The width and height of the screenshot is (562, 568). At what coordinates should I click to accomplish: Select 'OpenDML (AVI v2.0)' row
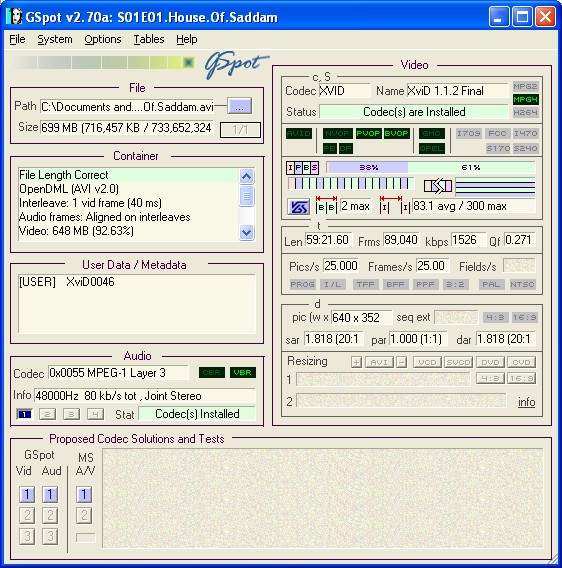click(129, 189)
